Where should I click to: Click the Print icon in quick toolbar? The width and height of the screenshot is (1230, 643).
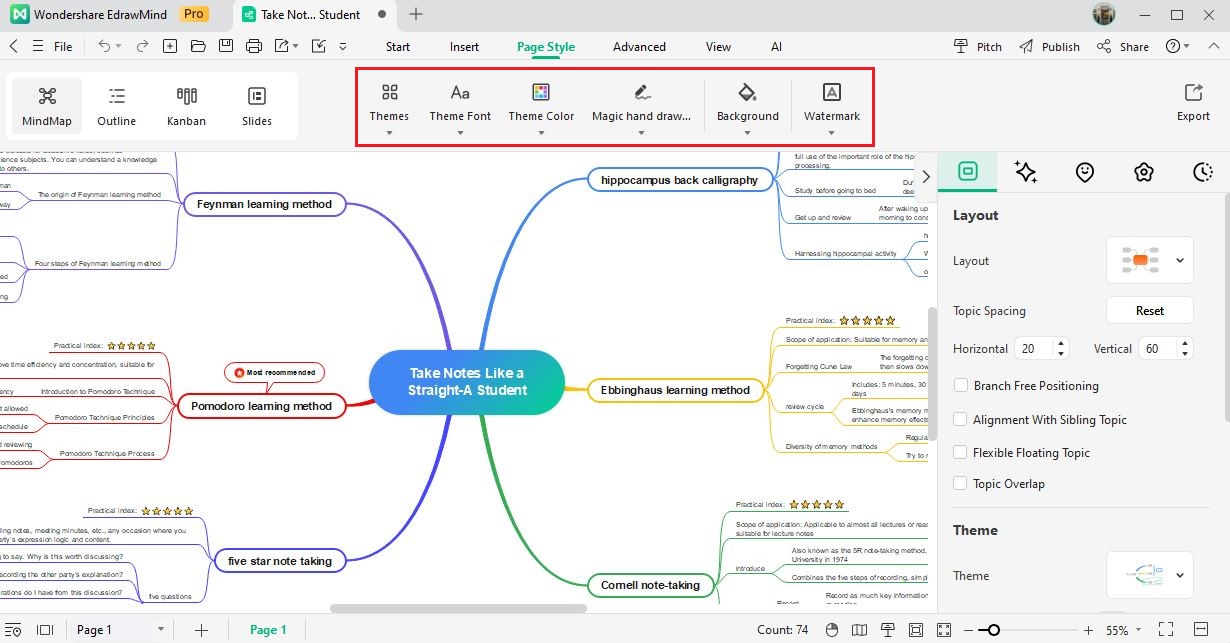(x=254, y=46)
